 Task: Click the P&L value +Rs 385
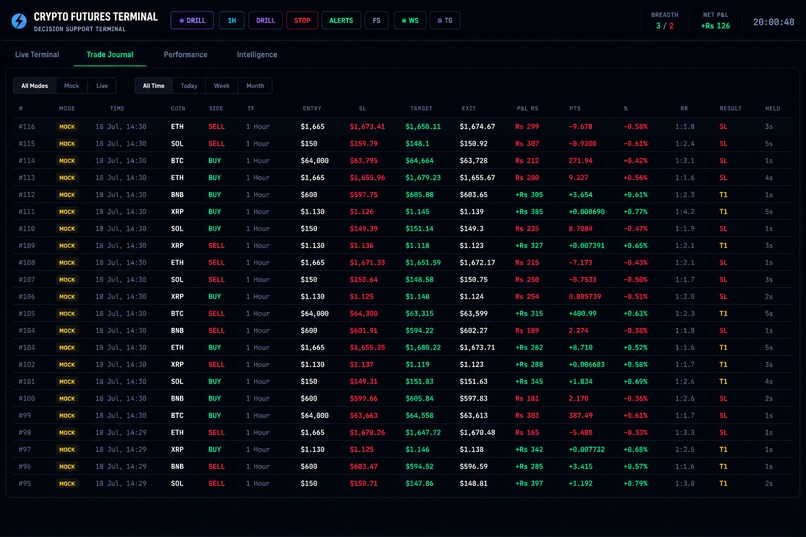529,212
